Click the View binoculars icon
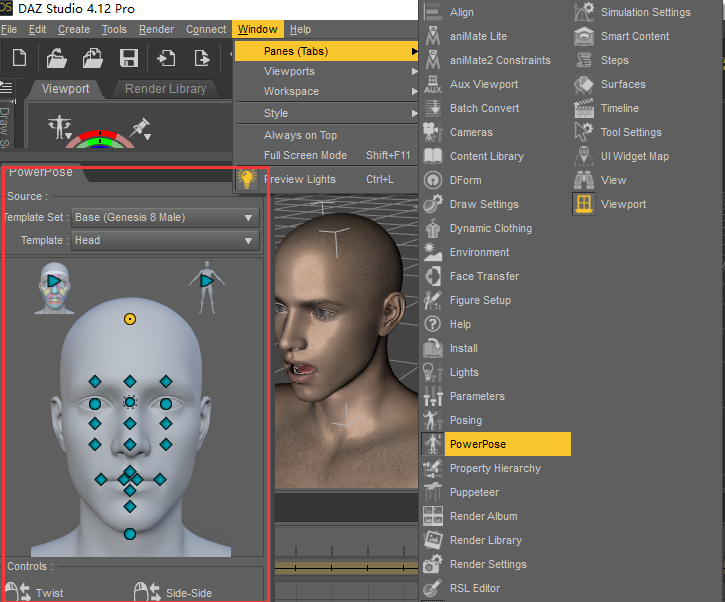Viewport: 725px width, 602px height. (584, 180)
